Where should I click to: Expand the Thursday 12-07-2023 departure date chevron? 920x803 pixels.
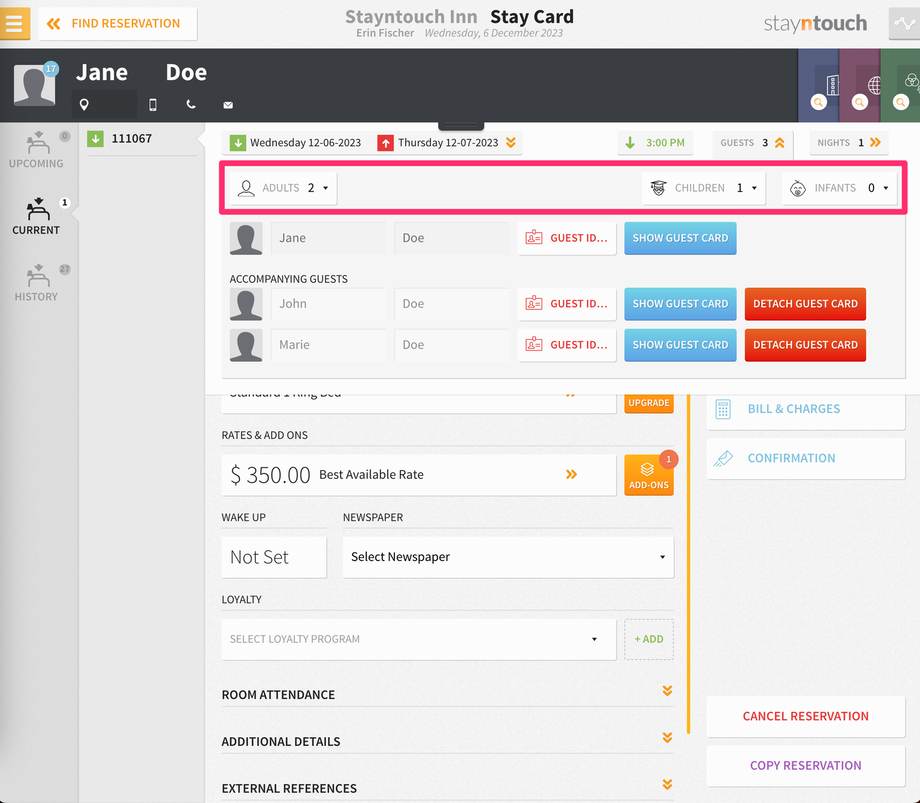pyautogui.click(x=511, y=143)
